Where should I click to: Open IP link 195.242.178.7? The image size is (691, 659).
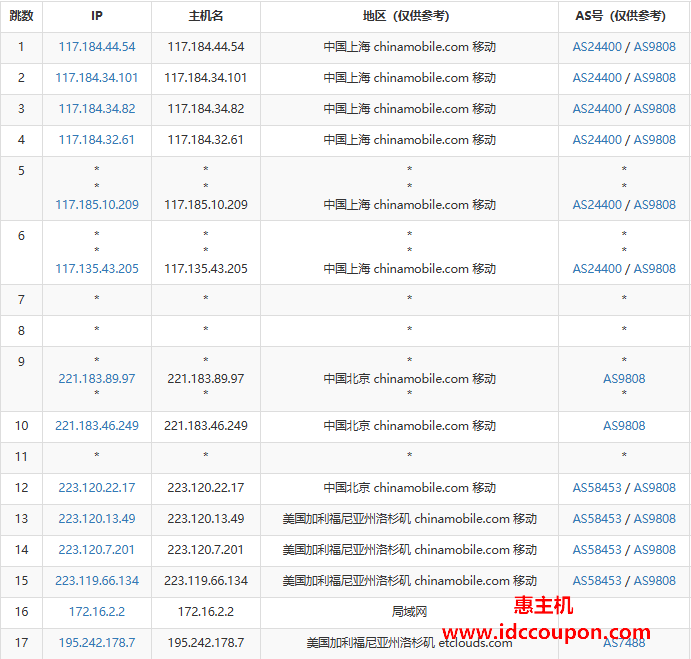point(97,643)
